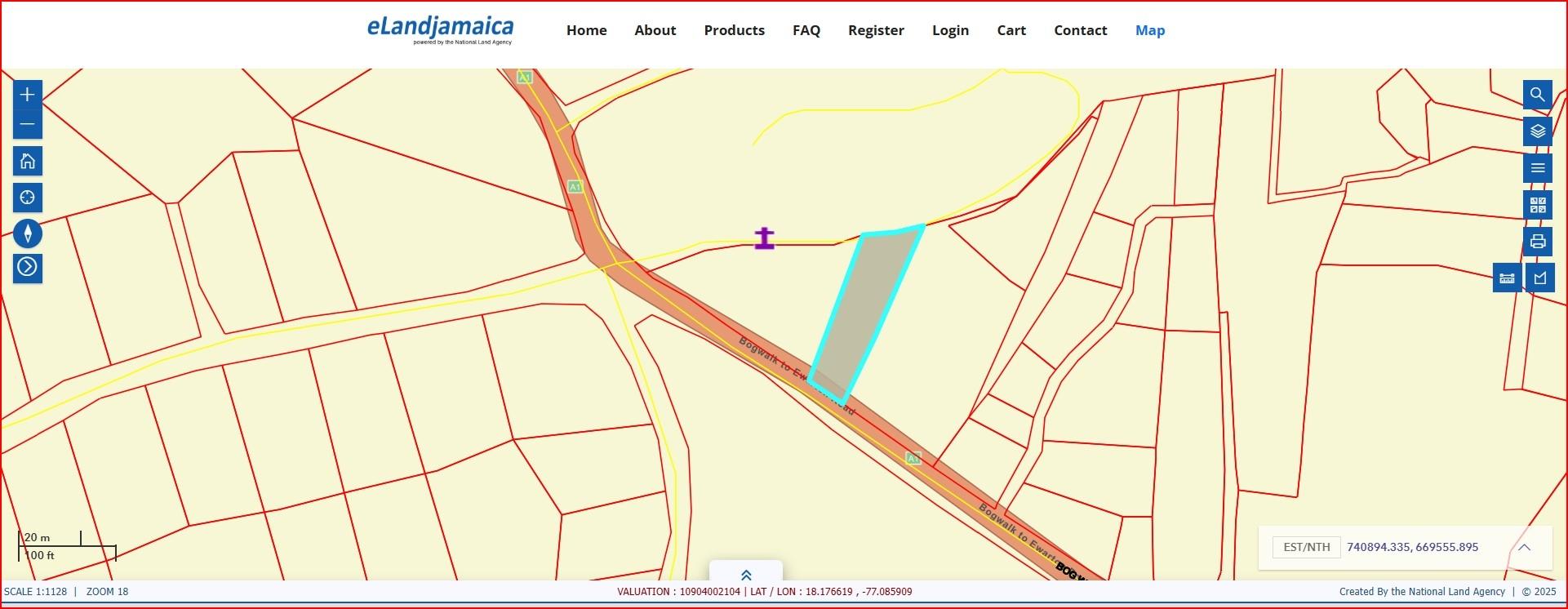Screen dimensions: 1568x609
Task: Click the Register link
Action: pos(876,30)
